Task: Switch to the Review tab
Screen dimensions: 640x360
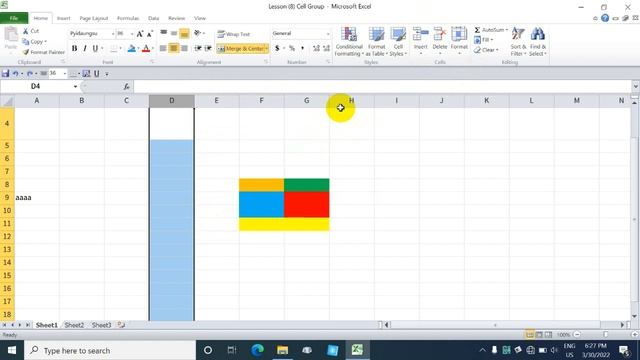Action: (x=176, y=18)
